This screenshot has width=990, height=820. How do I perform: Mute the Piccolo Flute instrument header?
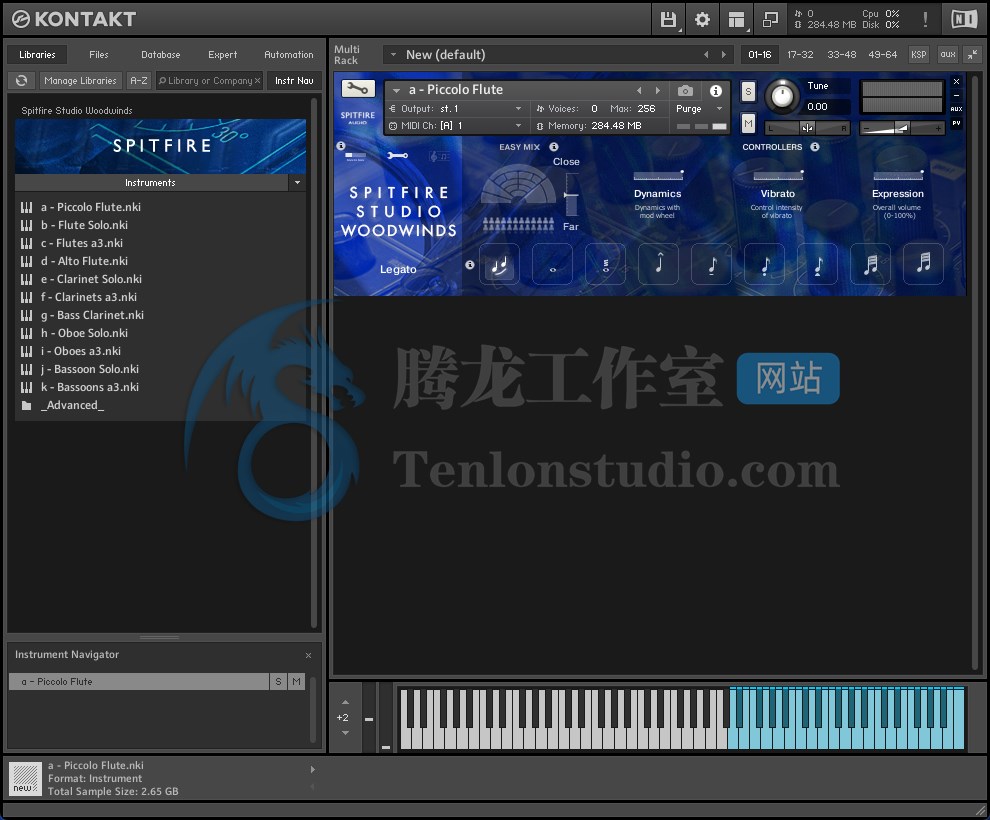pyautogui.click(x=748, y=123)
